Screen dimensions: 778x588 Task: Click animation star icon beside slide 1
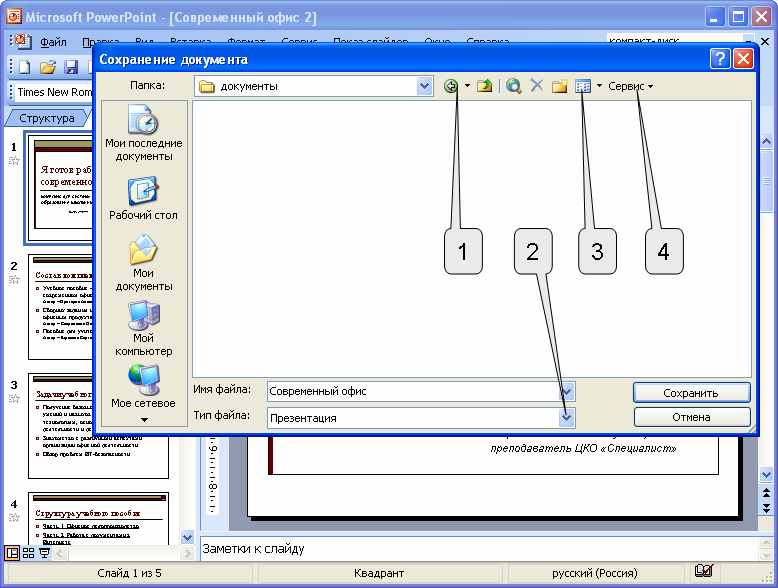[x=14, y=161]
